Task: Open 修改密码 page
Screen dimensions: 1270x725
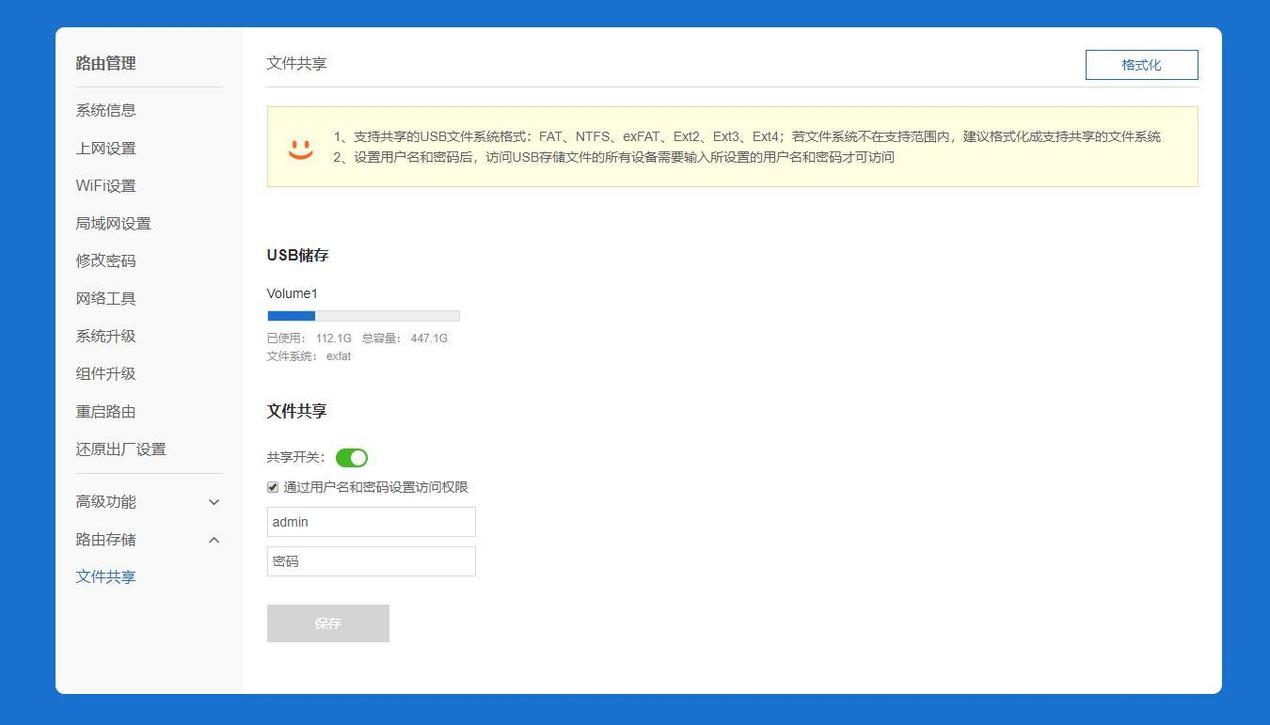Action: pyautogui.click(x=105, y=260)
